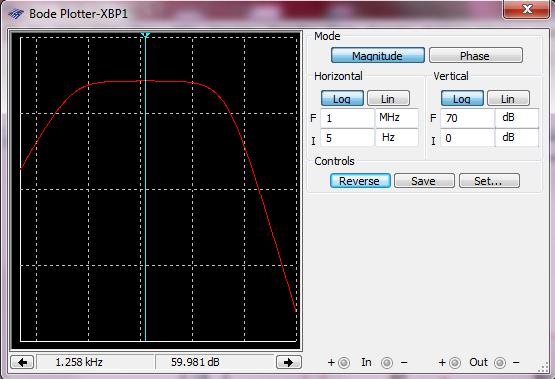Click the Out positive terminal

[455, 363]
